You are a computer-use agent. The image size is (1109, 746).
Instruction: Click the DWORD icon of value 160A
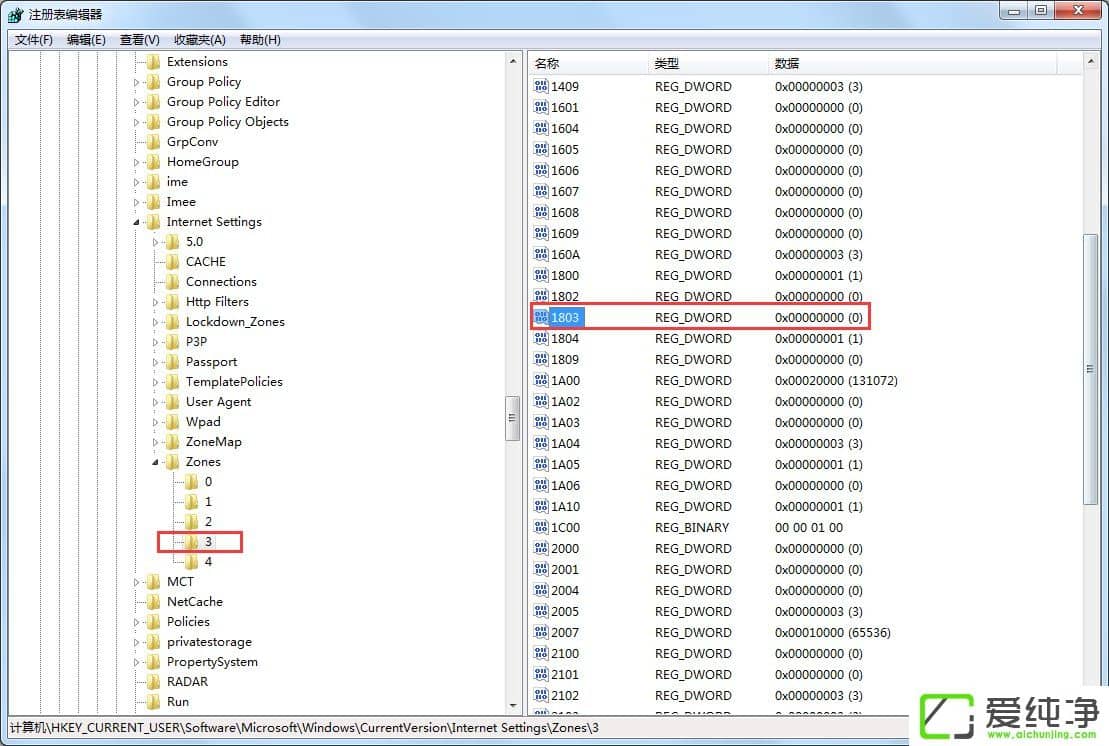pyautogui.click(x=541, y=255)
